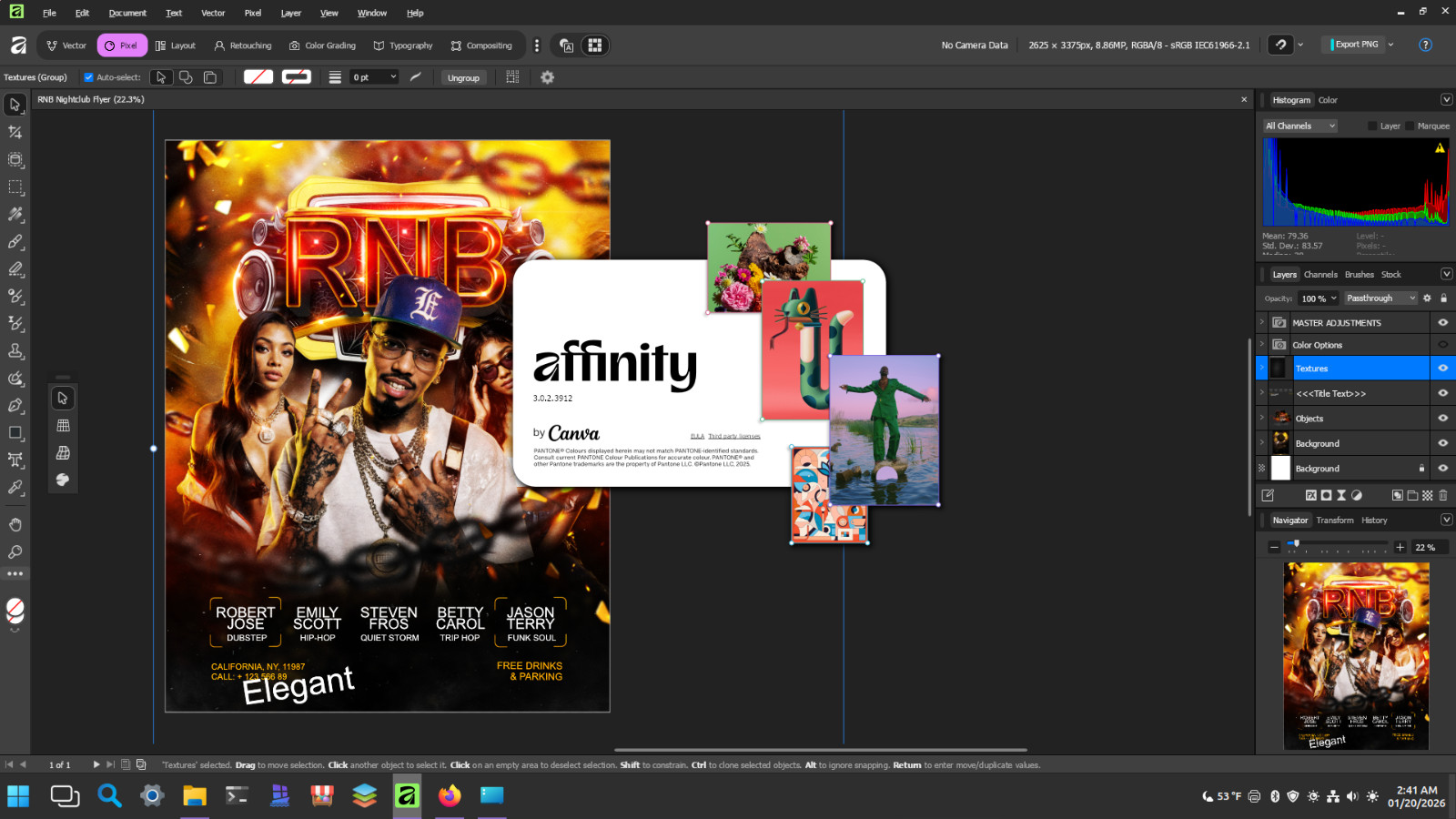1456x819 pixels.
Task: Open the All Channels dropdown
Action: tap(1299, 126)
